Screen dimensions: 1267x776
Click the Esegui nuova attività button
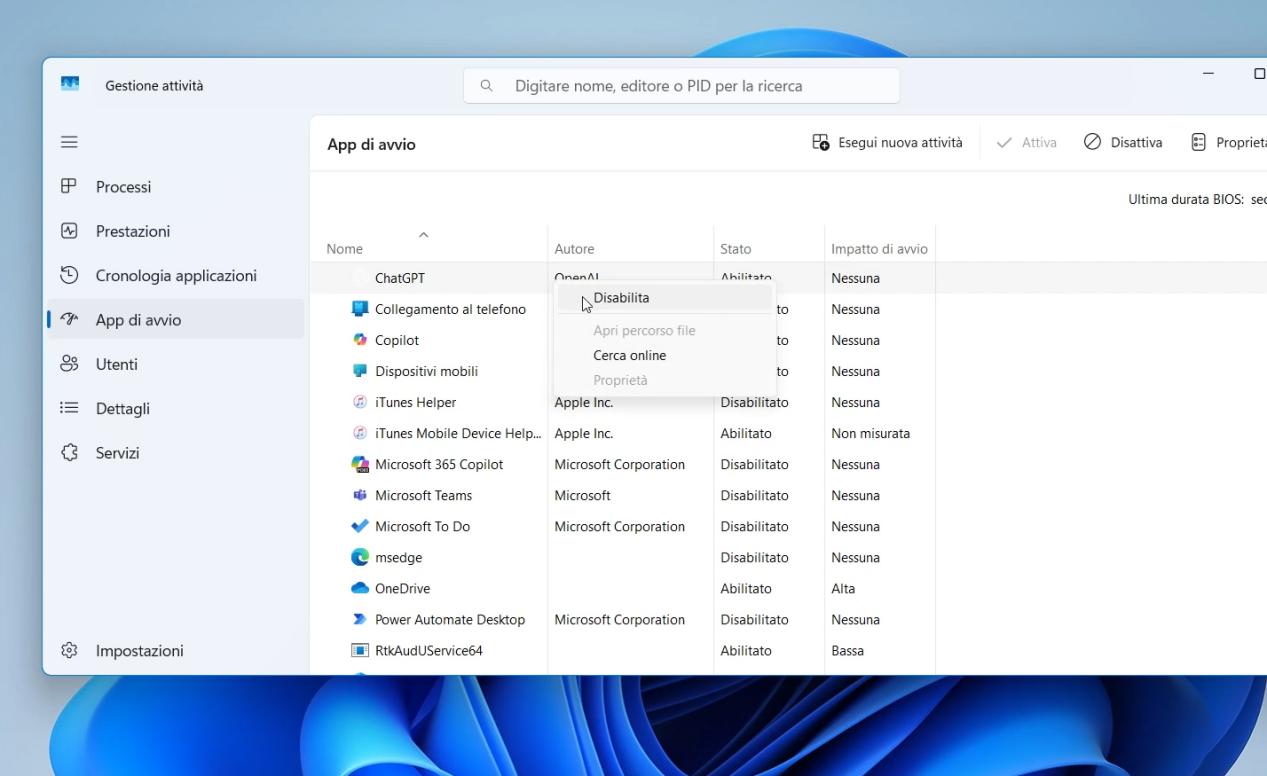[887, 143]
